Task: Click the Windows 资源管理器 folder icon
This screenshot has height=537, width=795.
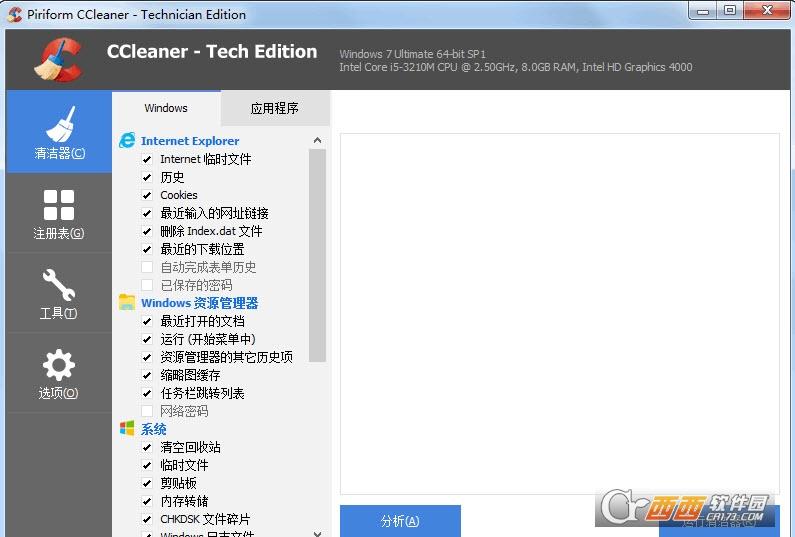Action: click(127, 302)
